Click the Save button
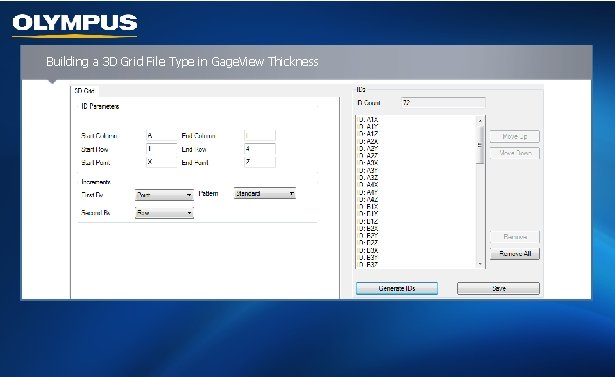 point(498,288)
